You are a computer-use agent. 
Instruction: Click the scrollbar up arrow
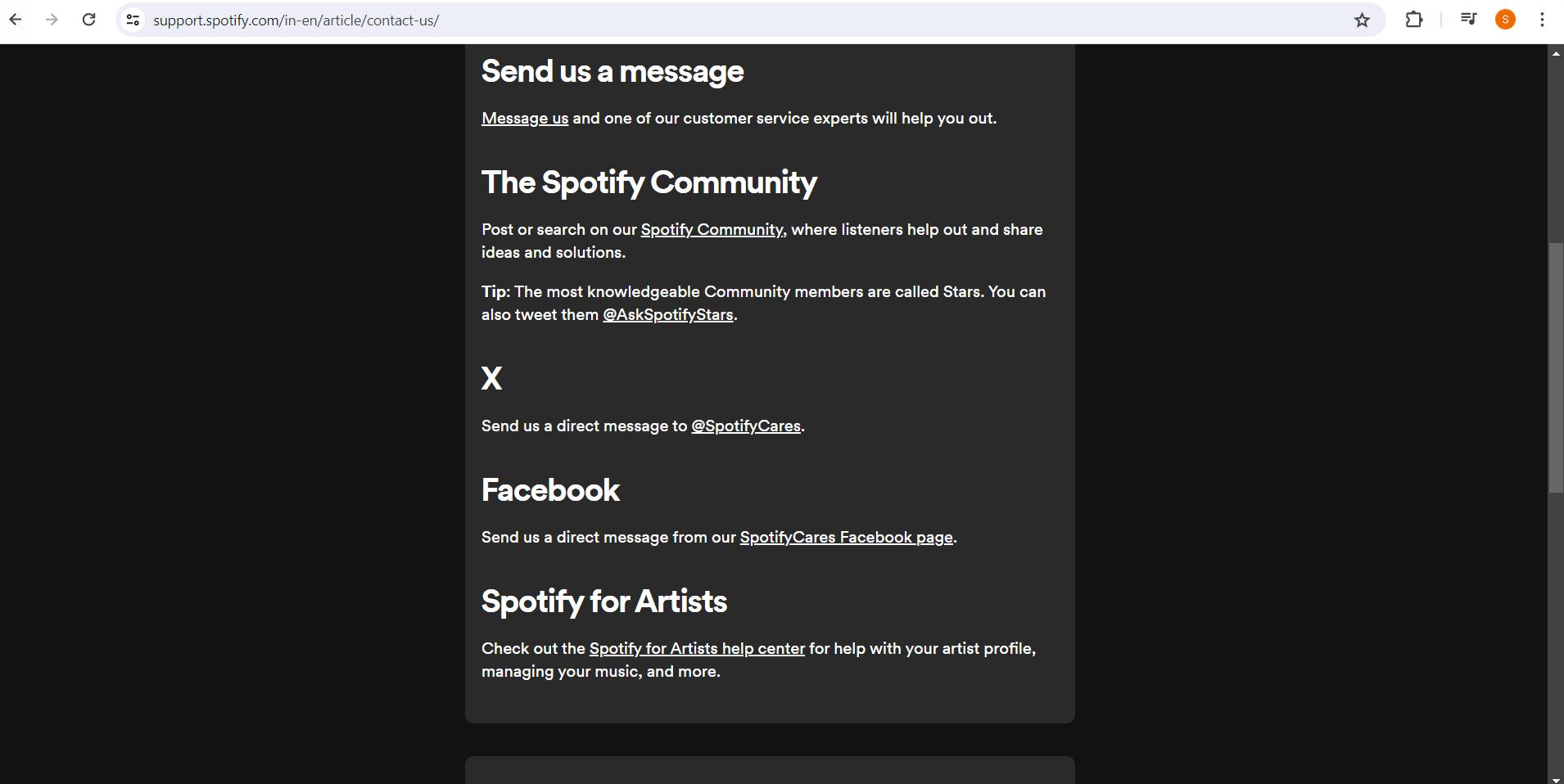[x=1555, y=53]
